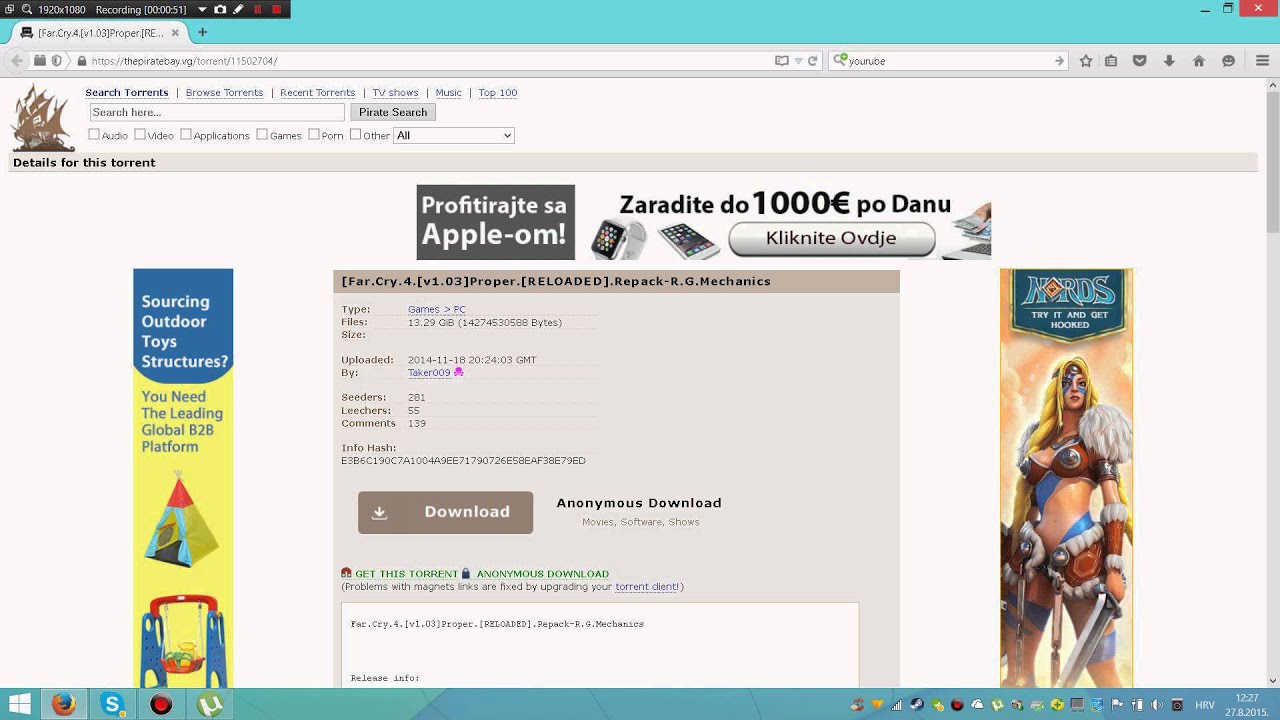Screen dimensions: 1280x720
Task: Click the Action Center flag tray icon
Action: click(1117, 705)
